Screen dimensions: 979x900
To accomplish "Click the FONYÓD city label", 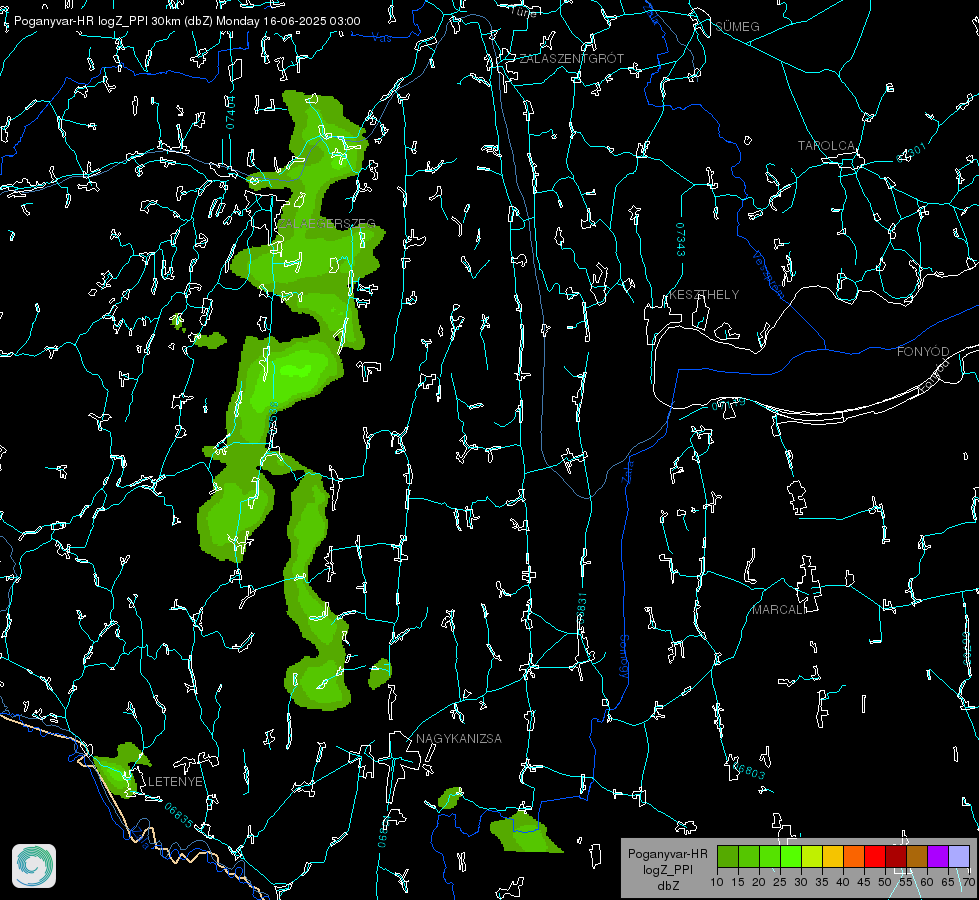I will click(x=923, y=352).
